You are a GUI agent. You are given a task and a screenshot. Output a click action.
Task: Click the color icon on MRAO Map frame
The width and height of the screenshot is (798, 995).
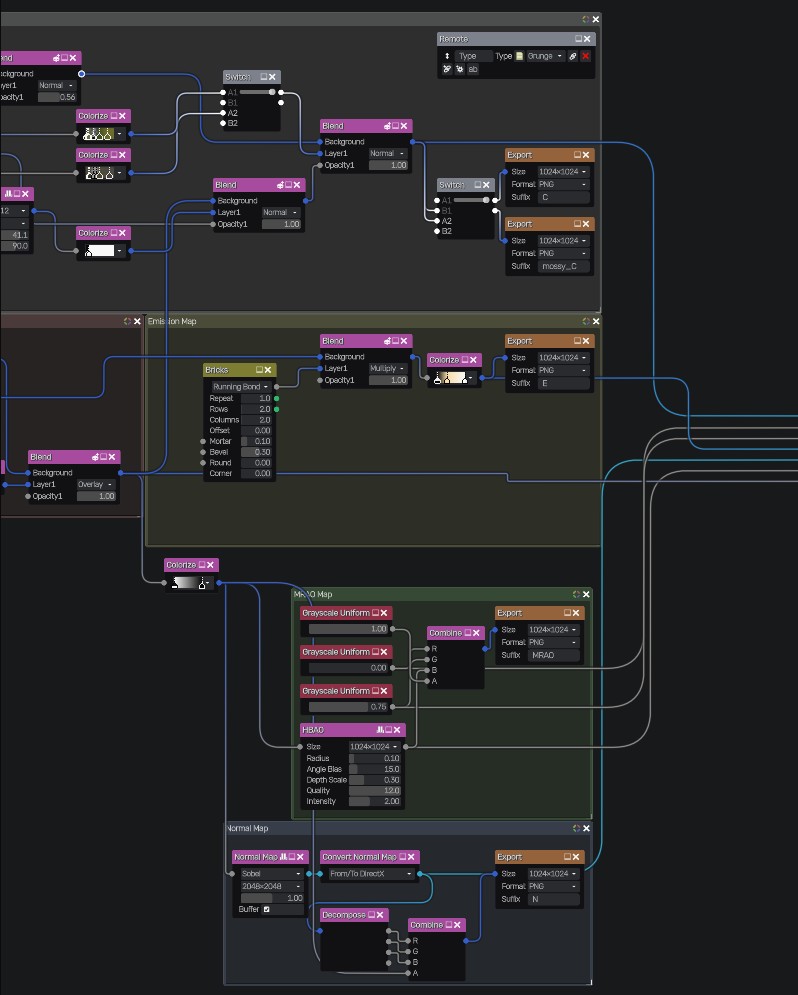pyautogui.click(x=576, y=594)
